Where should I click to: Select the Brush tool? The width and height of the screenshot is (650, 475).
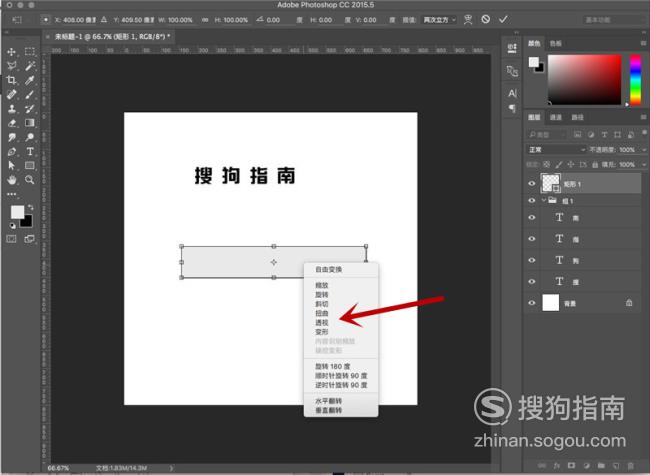[29, 95]
